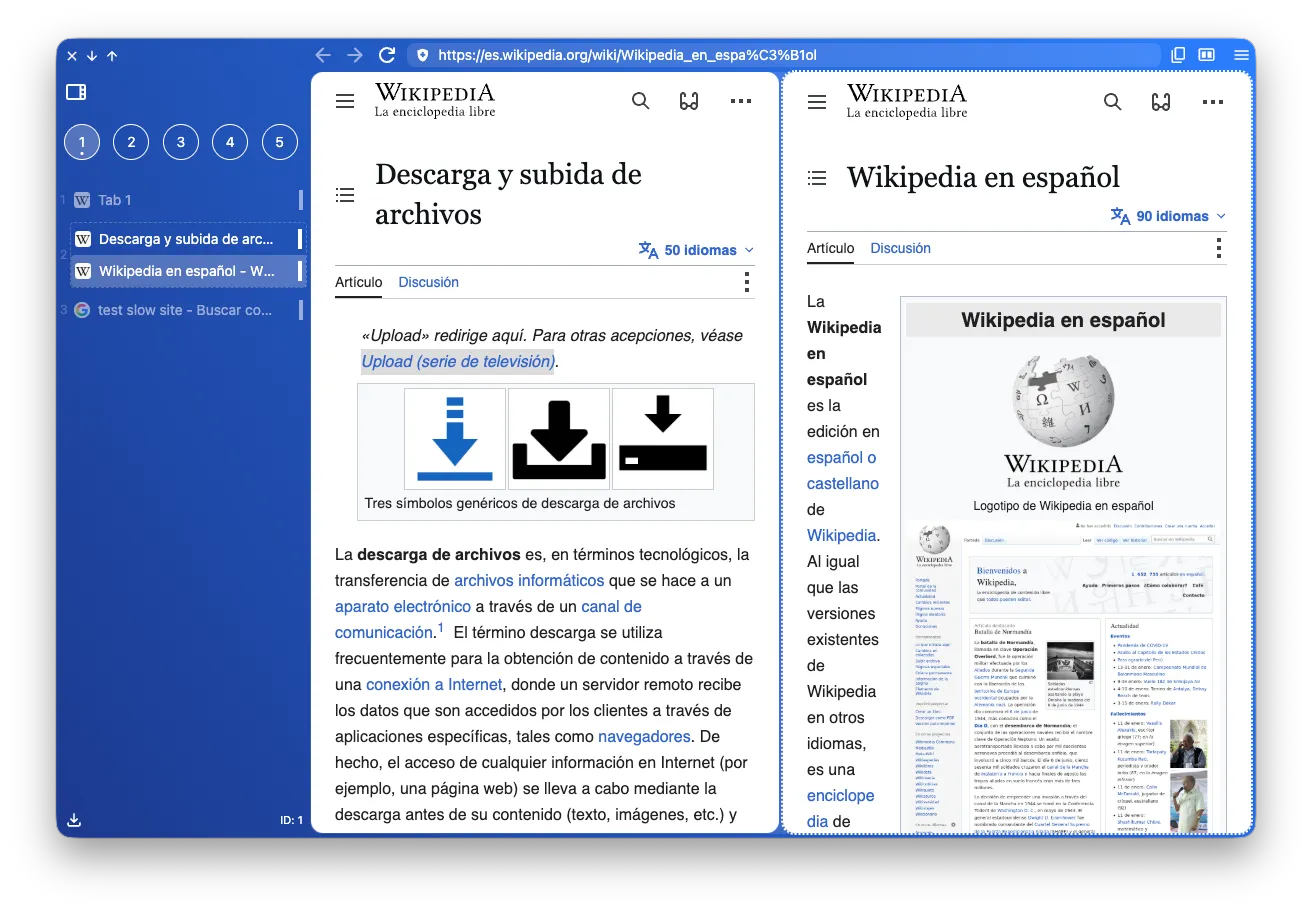1312x912 pixels.
Task: Reload the current page
Action: 387,55
